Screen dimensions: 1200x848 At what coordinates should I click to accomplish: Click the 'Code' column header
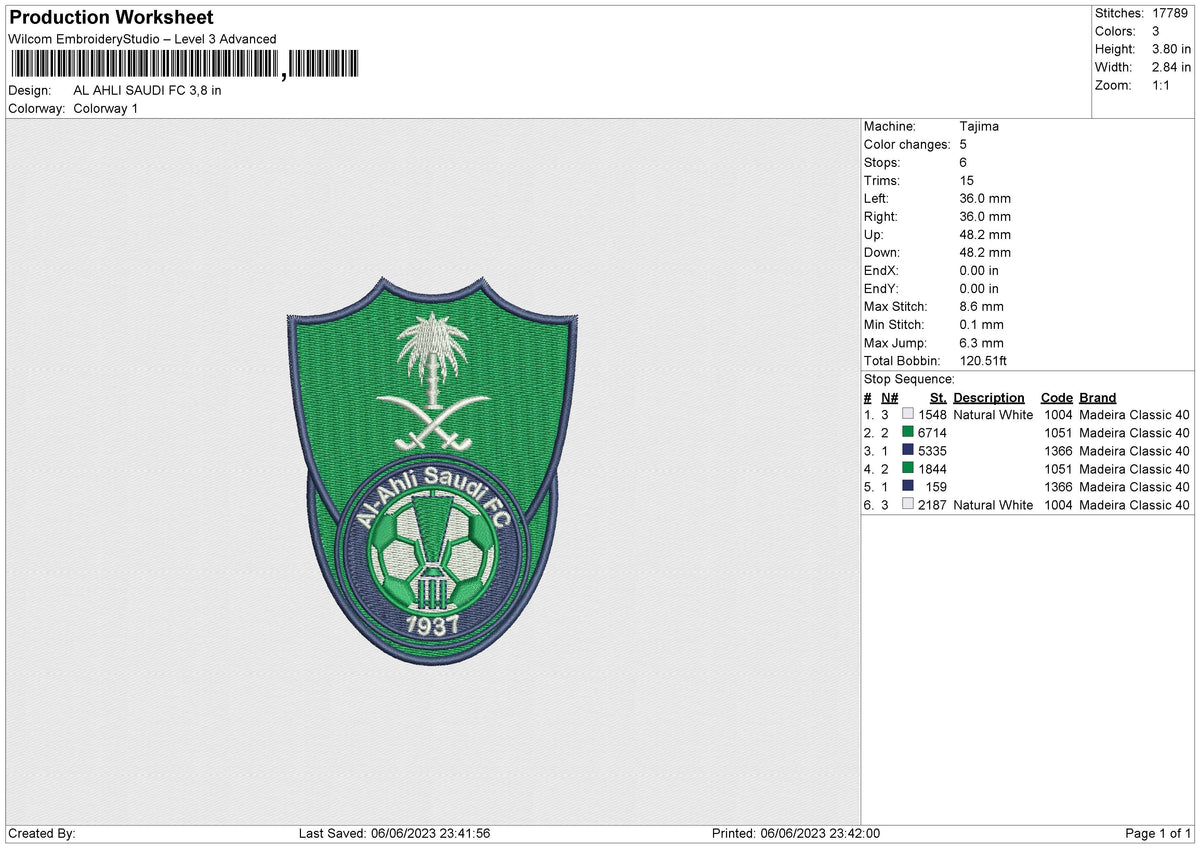pyautogui.click(x=1056, y=397)
